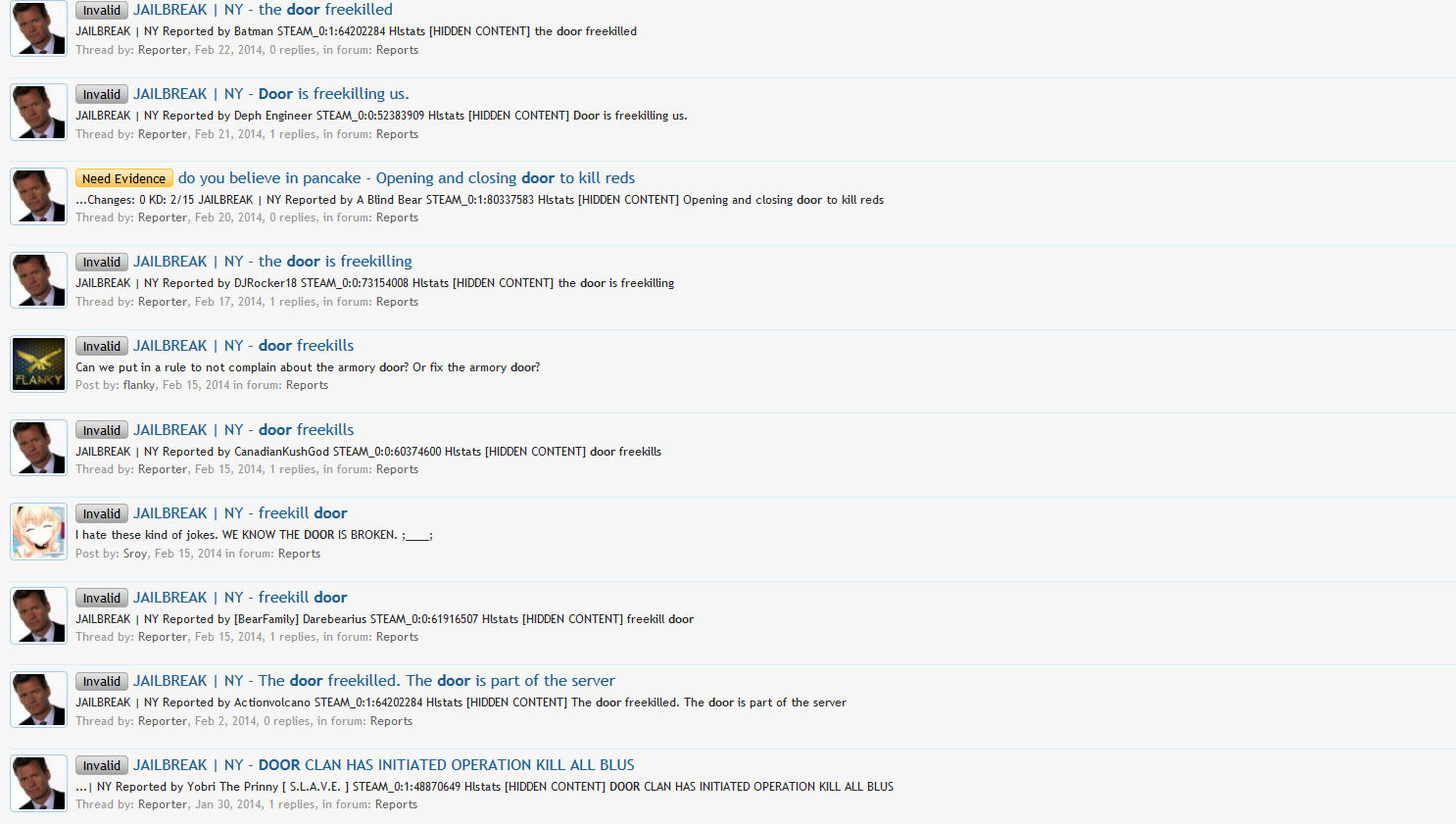This screenshot has height=824, width=1456.
Task: Open thread 'Door is freekilling us.'
Action: click(x=271, y=94)
